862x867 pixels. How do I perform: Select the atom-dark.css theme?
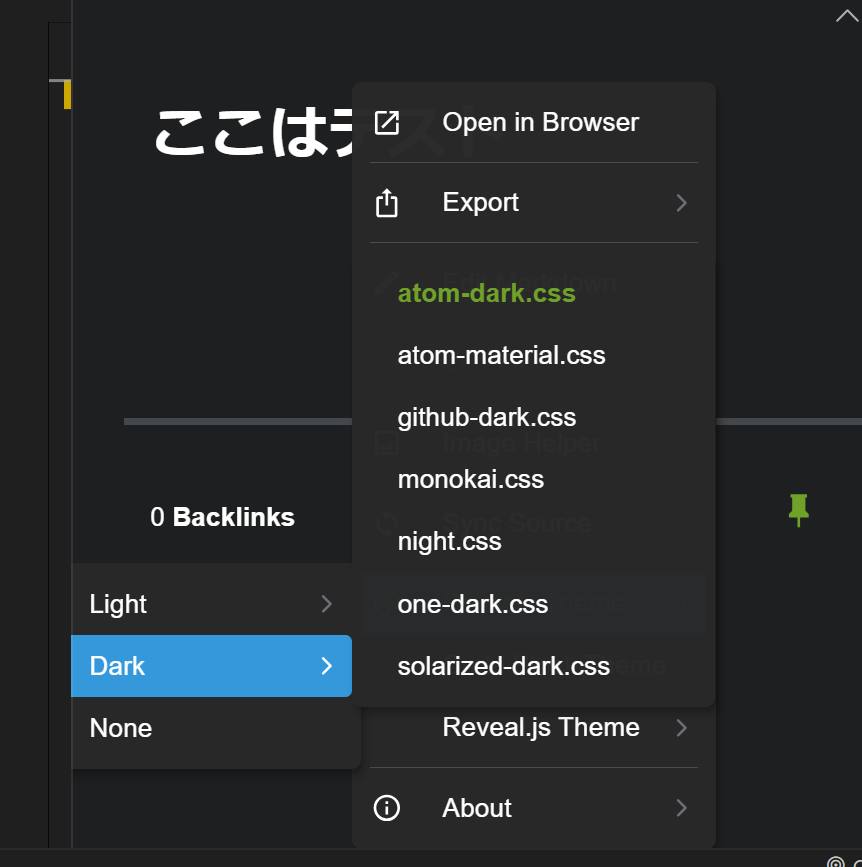click(x=486, y=293)
